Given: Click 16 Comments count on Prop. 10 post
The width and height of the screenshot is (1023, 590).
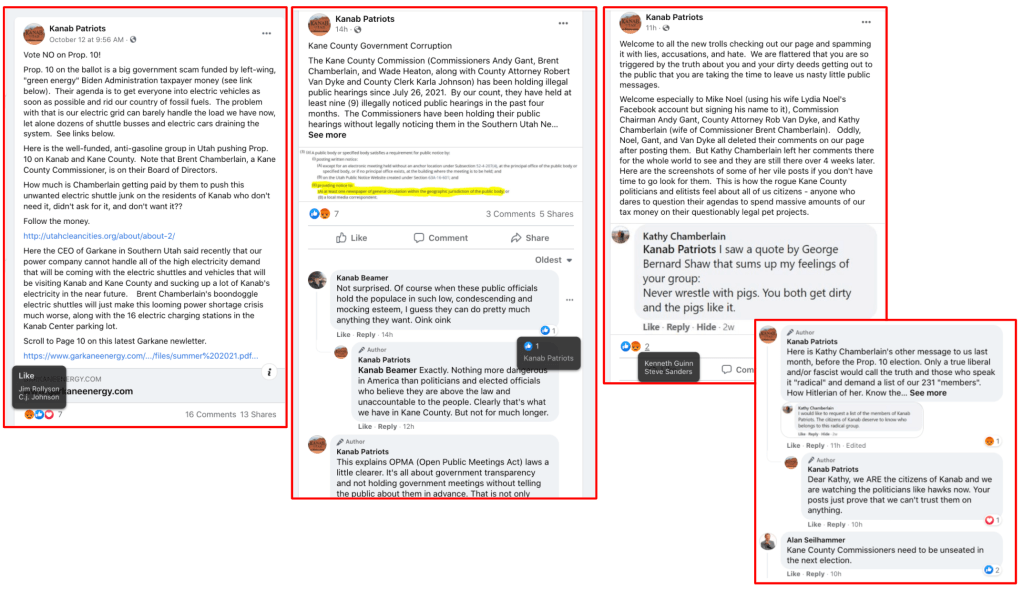Looking at the screenshot, I should (210, 414).
